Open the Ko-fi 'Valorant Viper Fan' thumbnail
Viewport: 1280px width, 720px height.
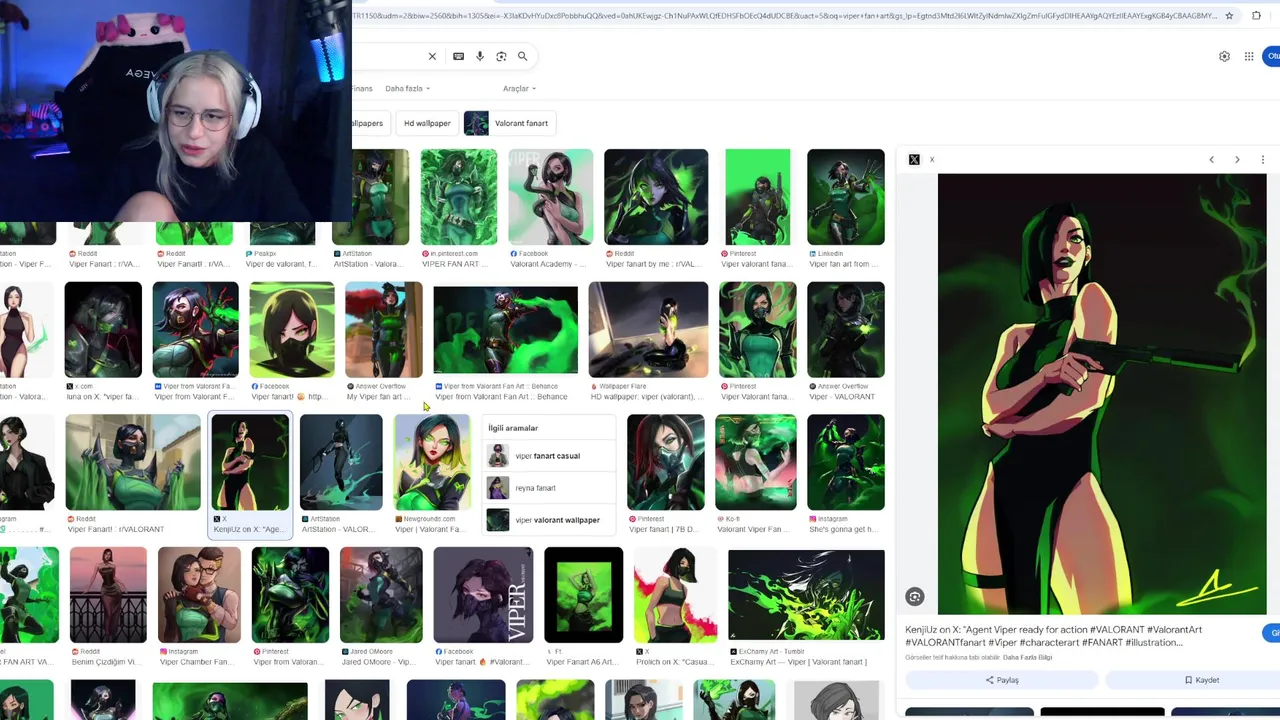pyautogui.click(x=756, y=463)
